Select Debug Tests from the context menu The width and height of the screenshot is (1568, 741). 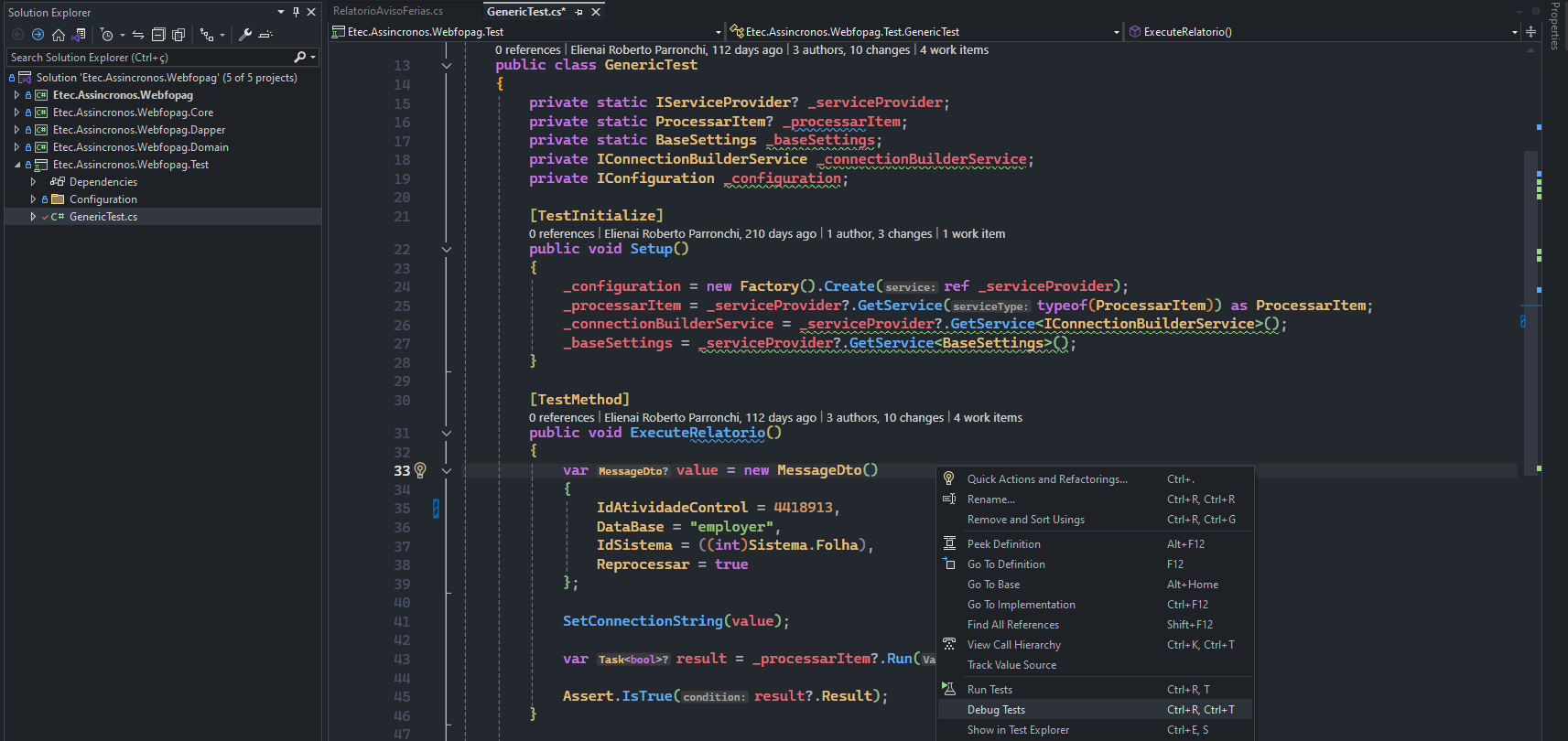(x=996, y=710)
